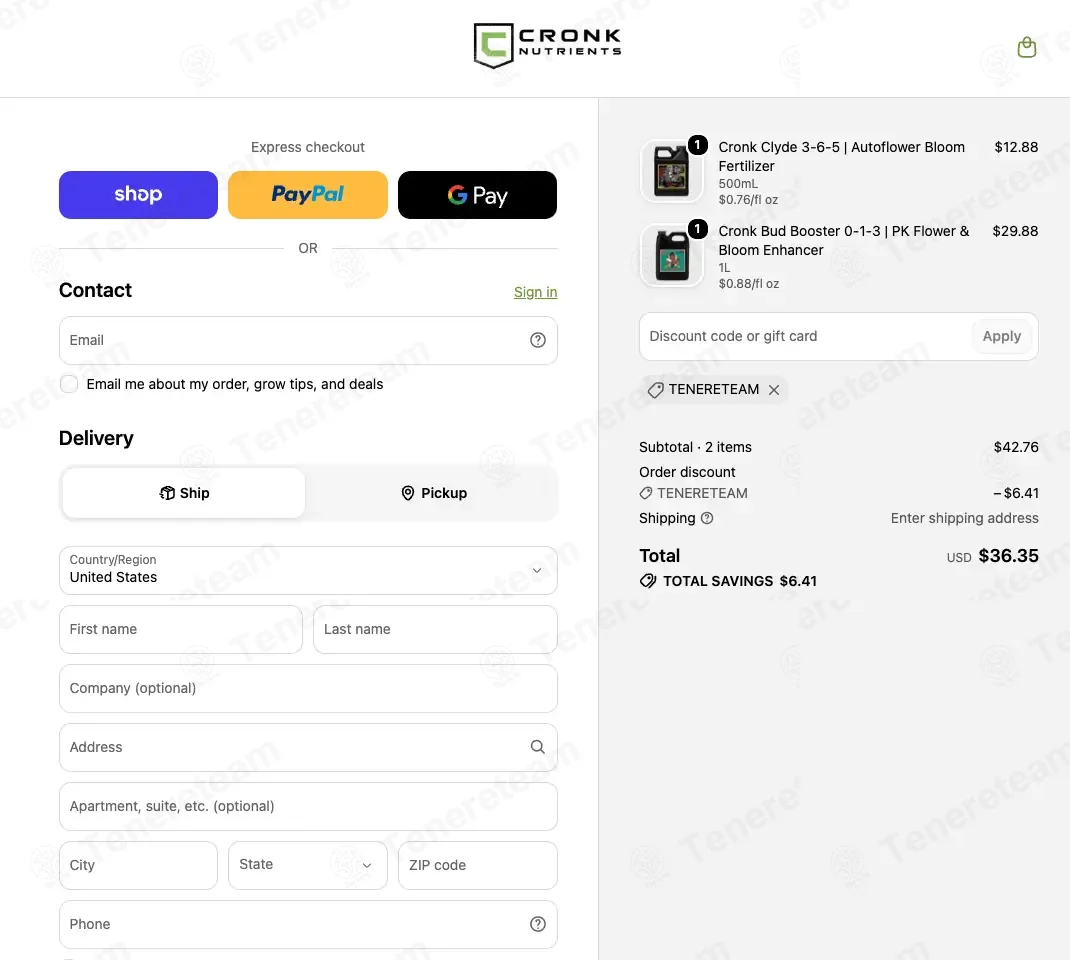
Task: Focus the ZIP code field
Action: tap(478, 865)
